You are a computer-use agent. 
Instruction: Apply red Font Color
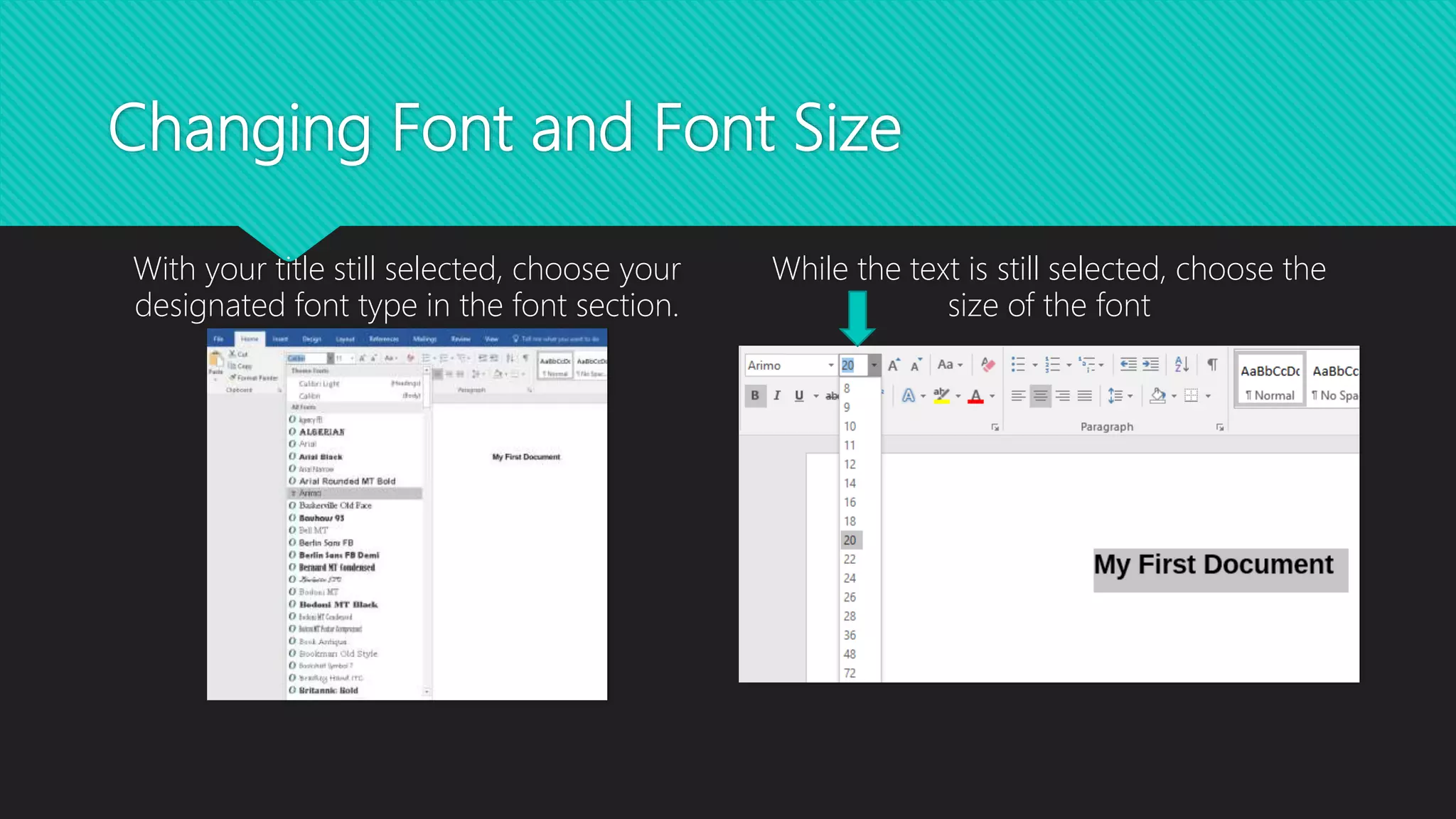(975, 396)
